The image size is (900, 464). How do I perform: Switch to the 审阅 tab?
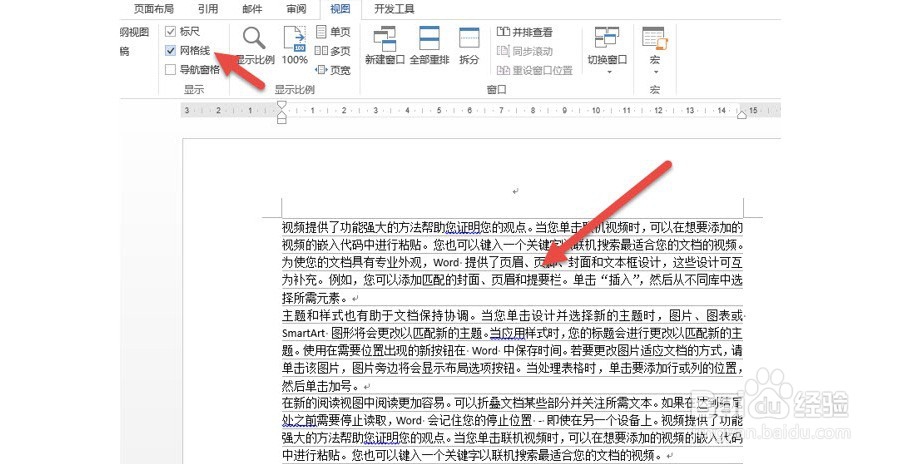(296, 9)
